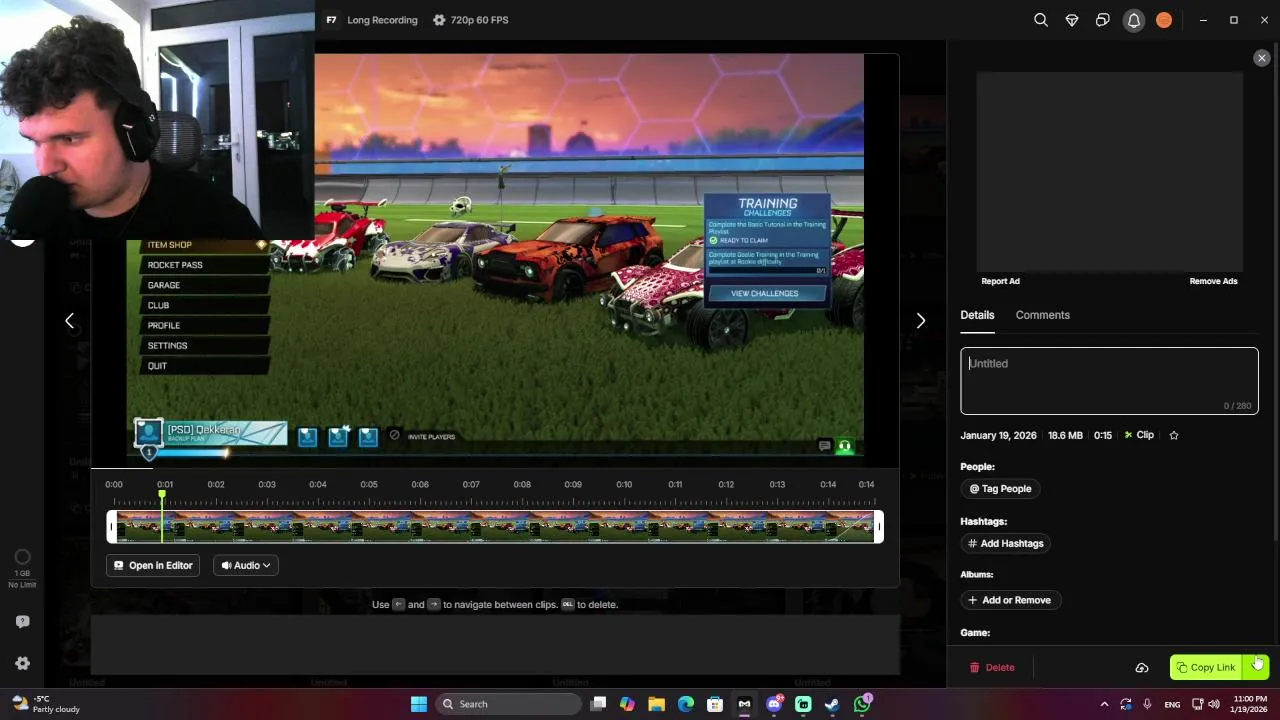Open File Explorer from the taskbar
This screenshot has height=720, width=1280.
[x=656, y=704]
